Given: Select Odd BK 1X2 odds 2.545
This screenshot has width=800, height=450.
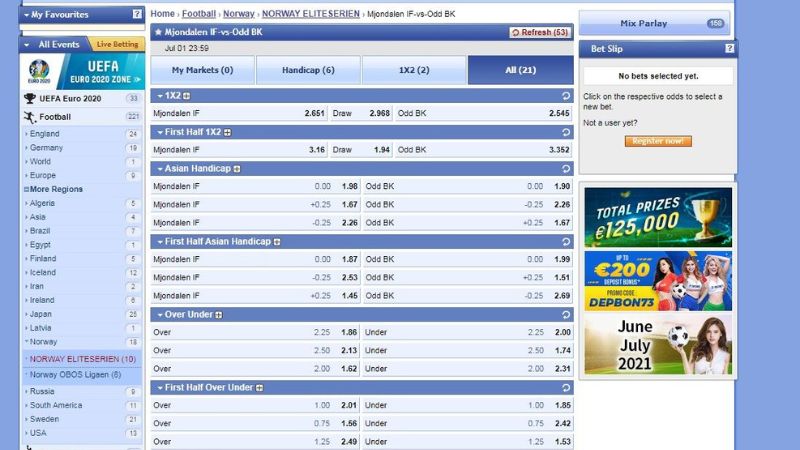Looking at the screenshot, I should click(559, 113).
